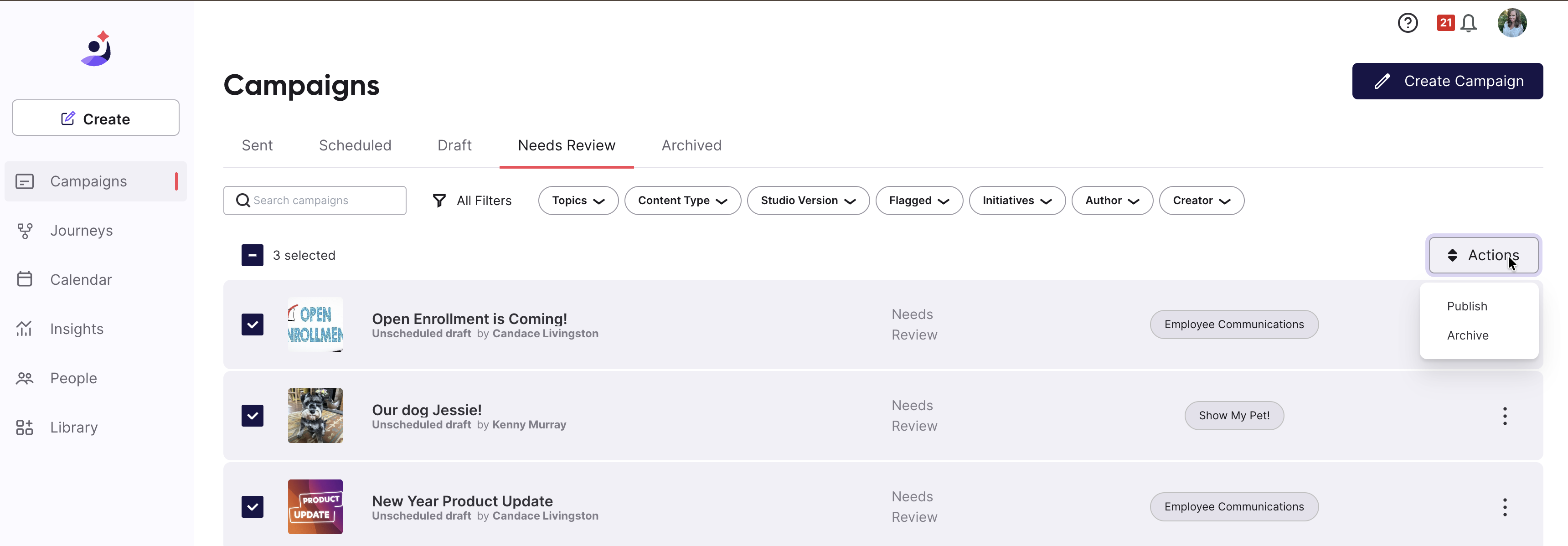Screen dimensions: 1568x546
Task: Expand the Content Type filter dropdown
Action: point(682,200)
